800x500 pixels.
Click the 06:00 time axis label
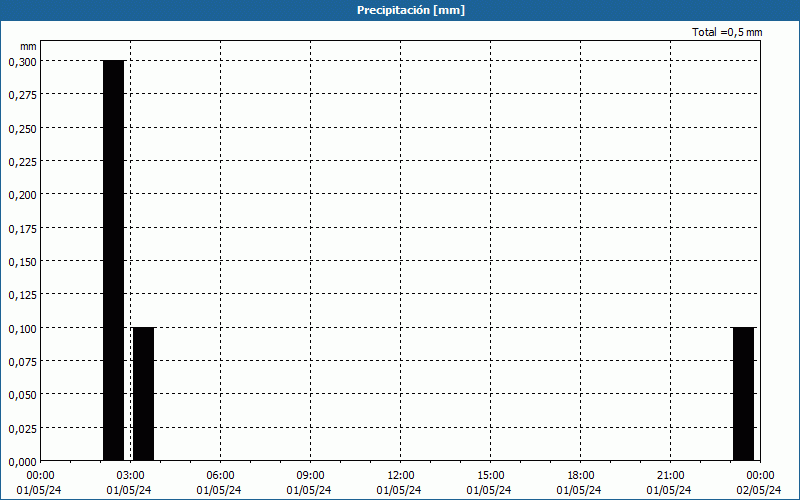click(219, 483)
